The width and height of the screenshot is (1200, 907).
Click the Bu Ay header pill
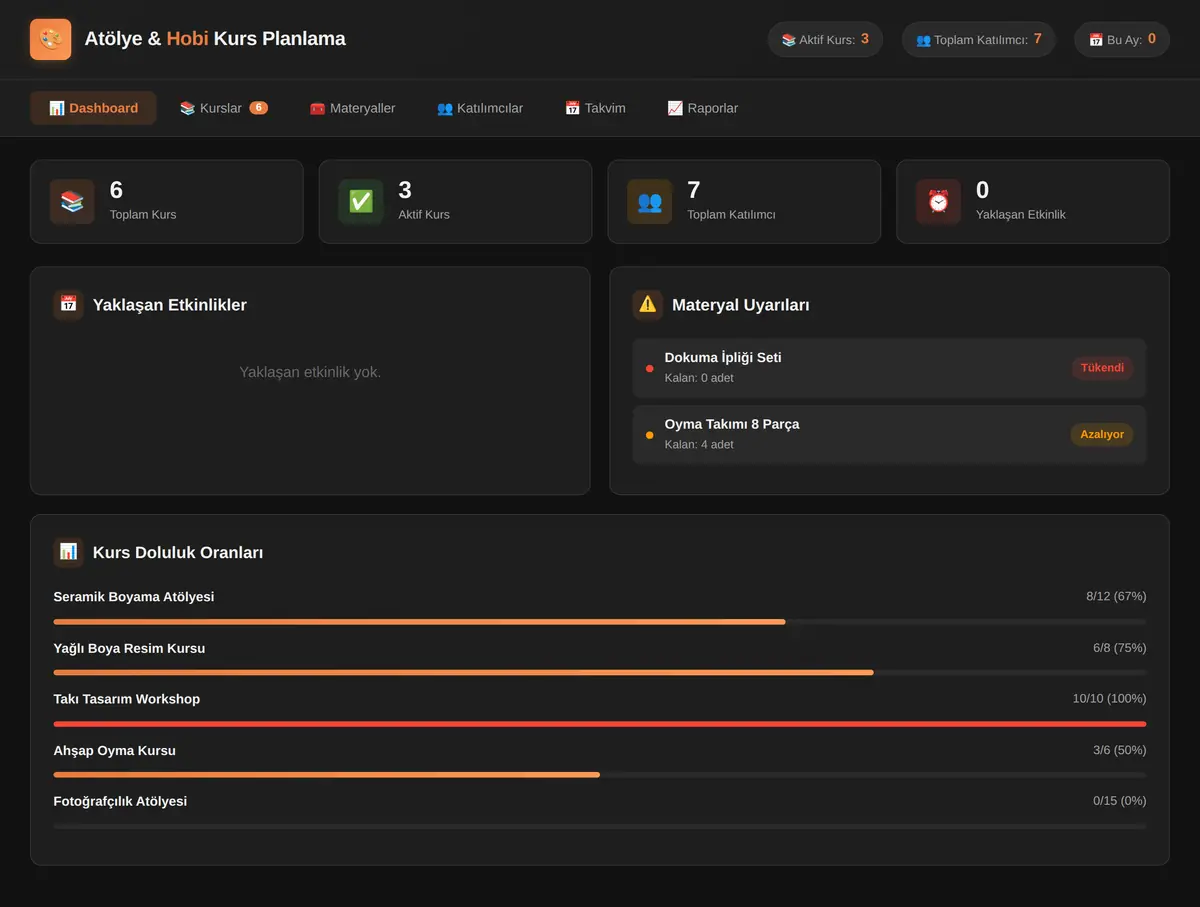[1122, 39]
